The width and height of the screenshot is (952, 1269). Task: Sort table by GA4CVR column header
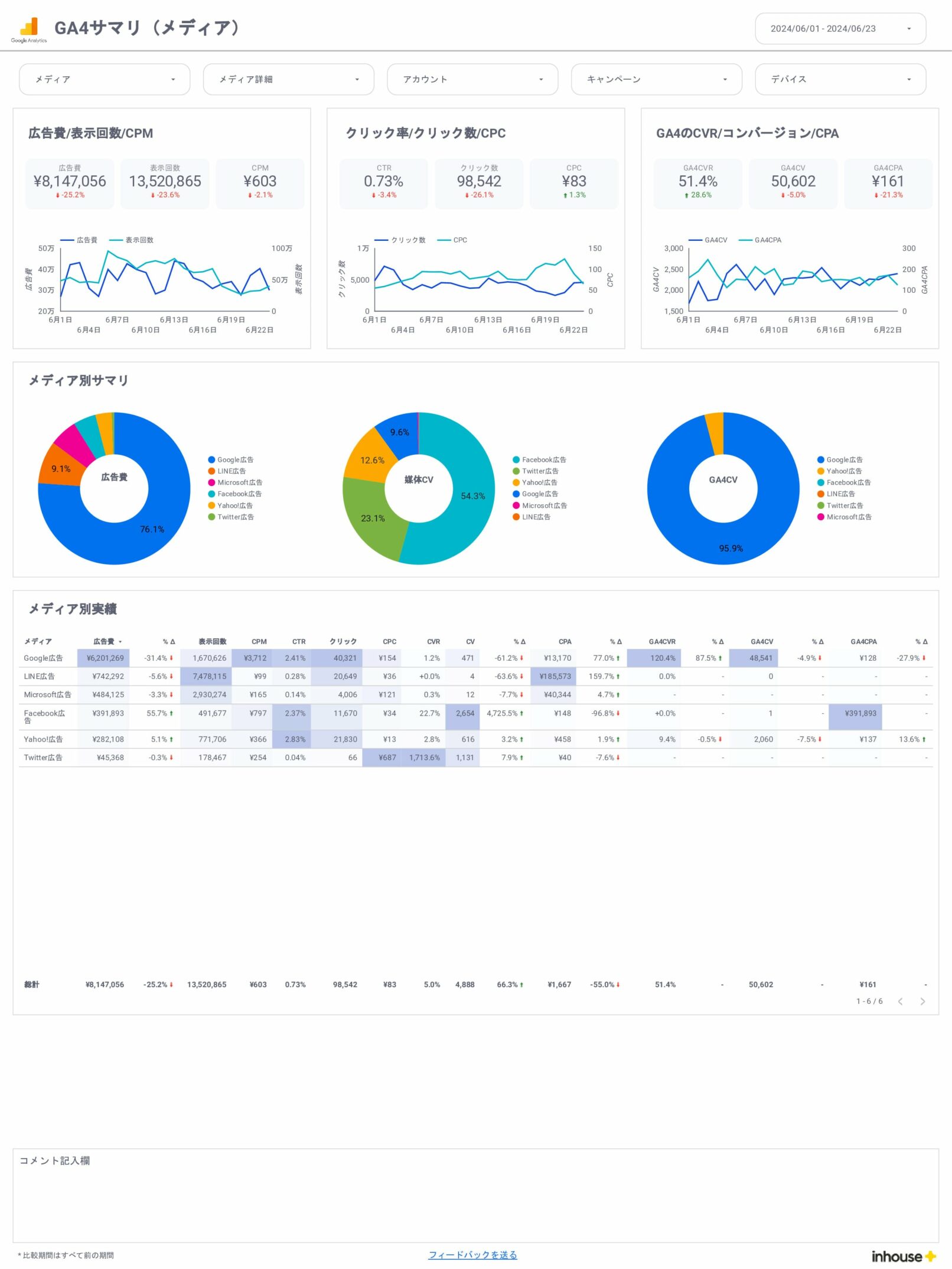[x=661, y=641]
